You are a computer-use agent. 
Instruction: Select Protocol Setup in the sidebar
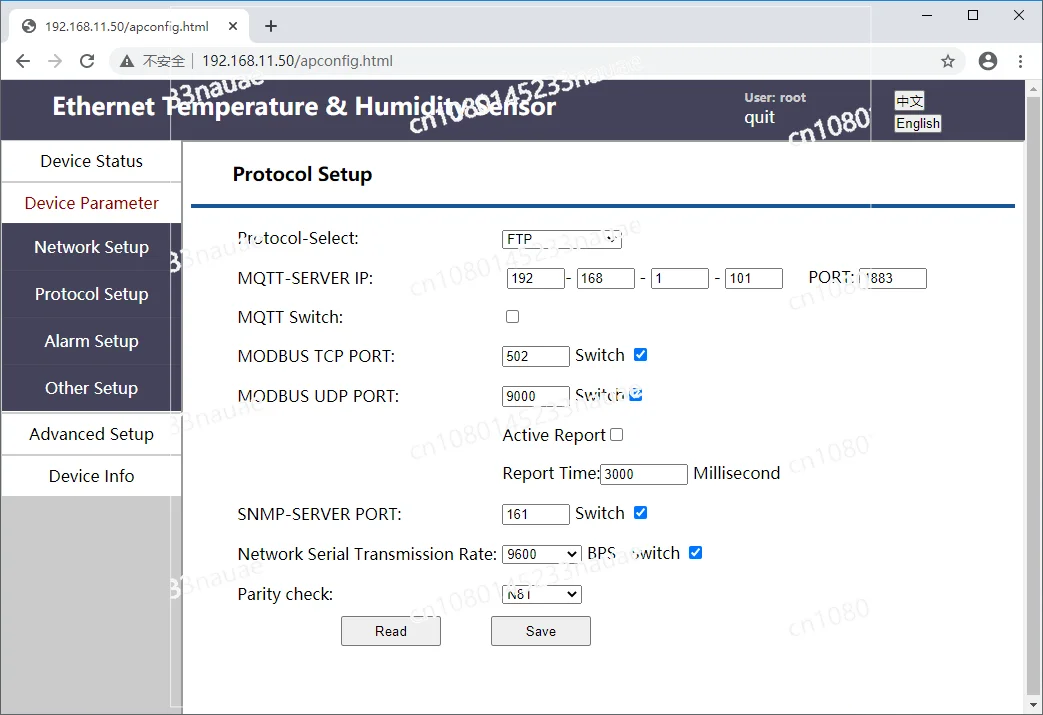[x=91, y=294]
